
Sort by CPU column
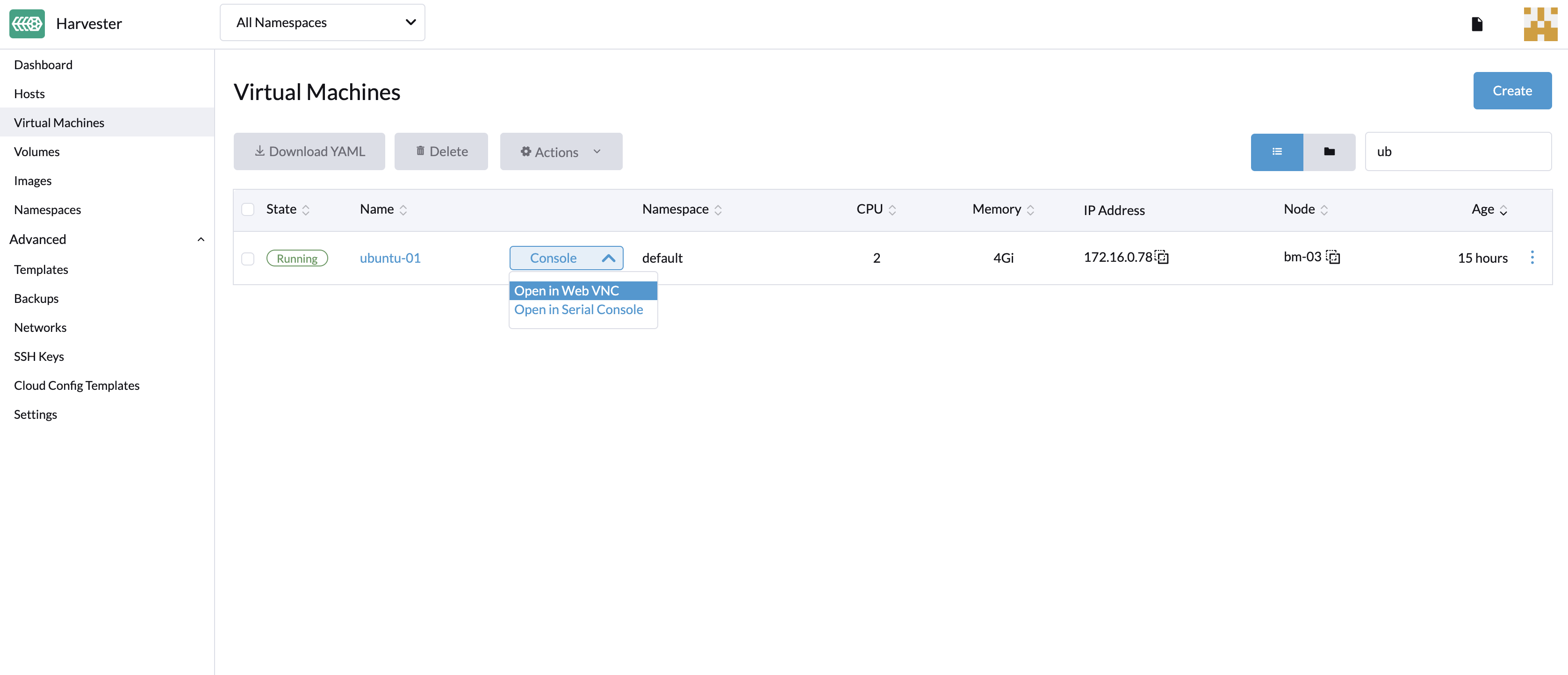click(876, 209)
